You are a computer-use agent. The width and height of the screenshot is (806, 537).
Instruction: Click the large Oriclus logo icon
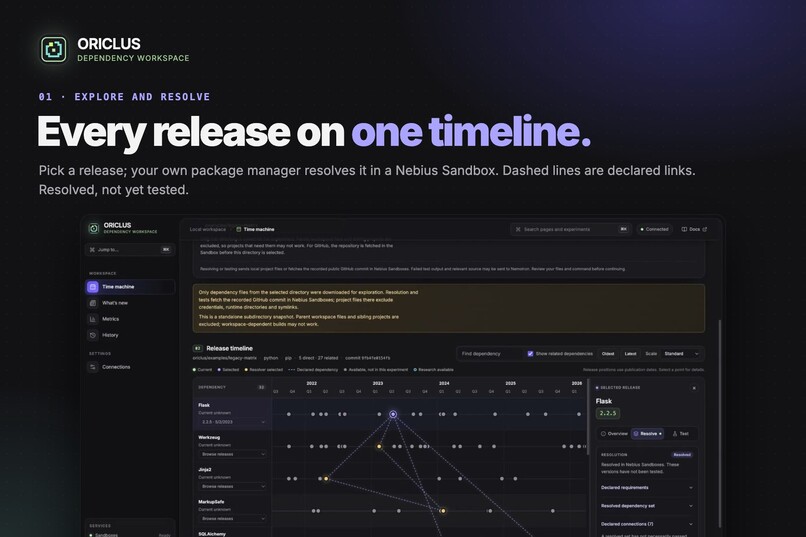coord(54,49)
